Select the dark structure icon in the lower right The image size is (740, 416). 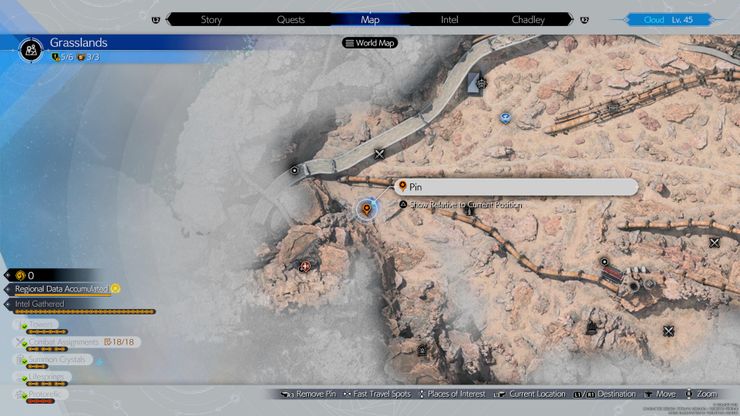click(x=592, y=328)
